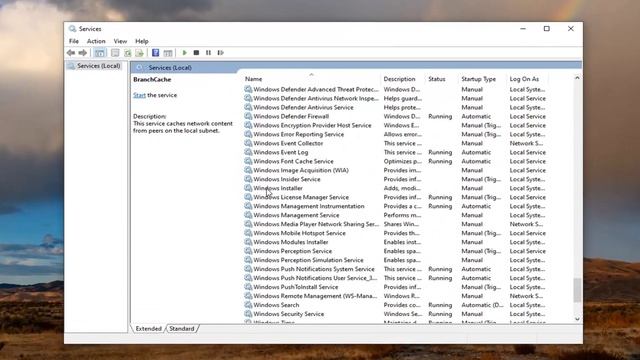Screen dimensions: 640x360
Task: Click the Forward arrow toolbar icon
Action: pos(82,53)
